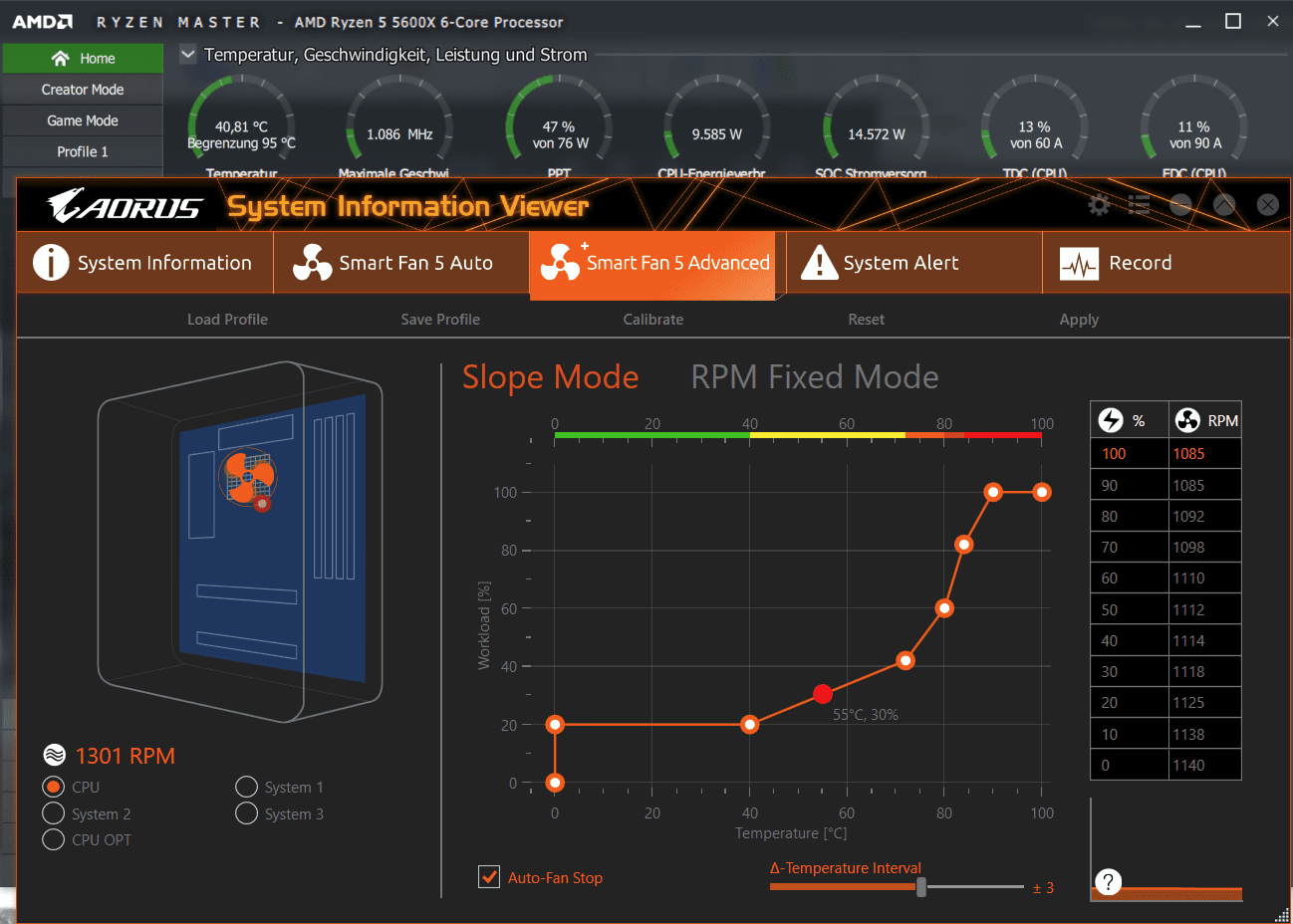Click the airflow icon beside 1301 RPM
Screen dimensions: 1293x924
pos(55,756)
